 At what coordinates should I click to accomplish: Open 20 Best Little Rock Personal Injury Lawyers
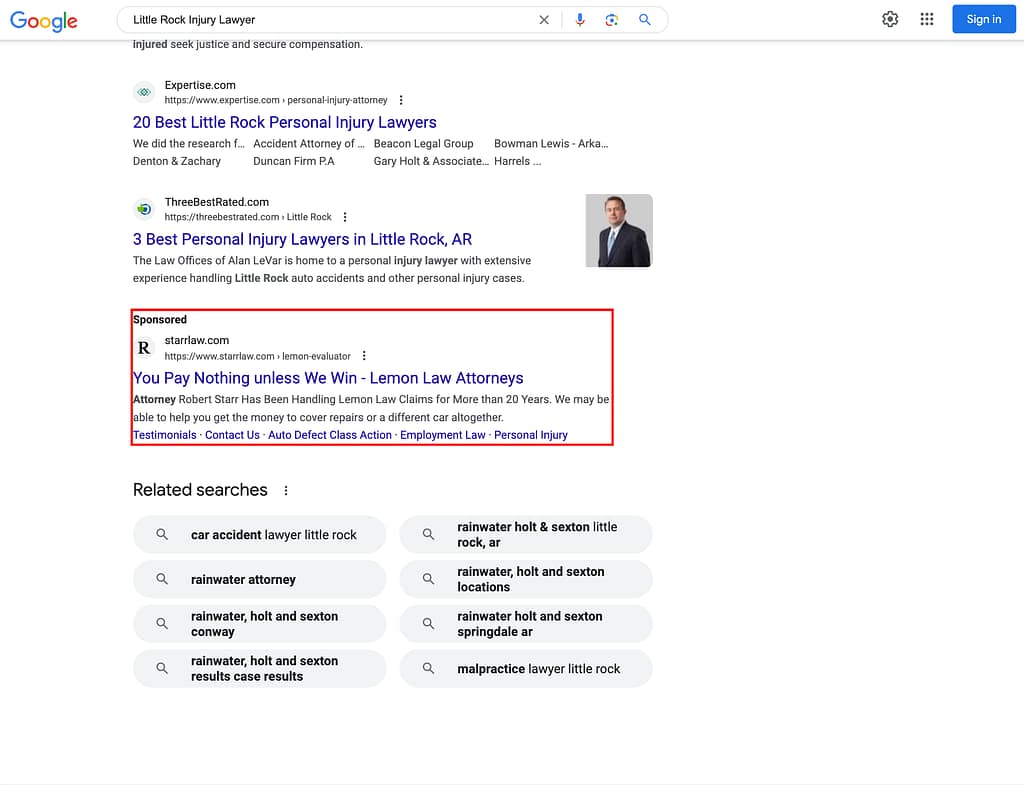285,122
